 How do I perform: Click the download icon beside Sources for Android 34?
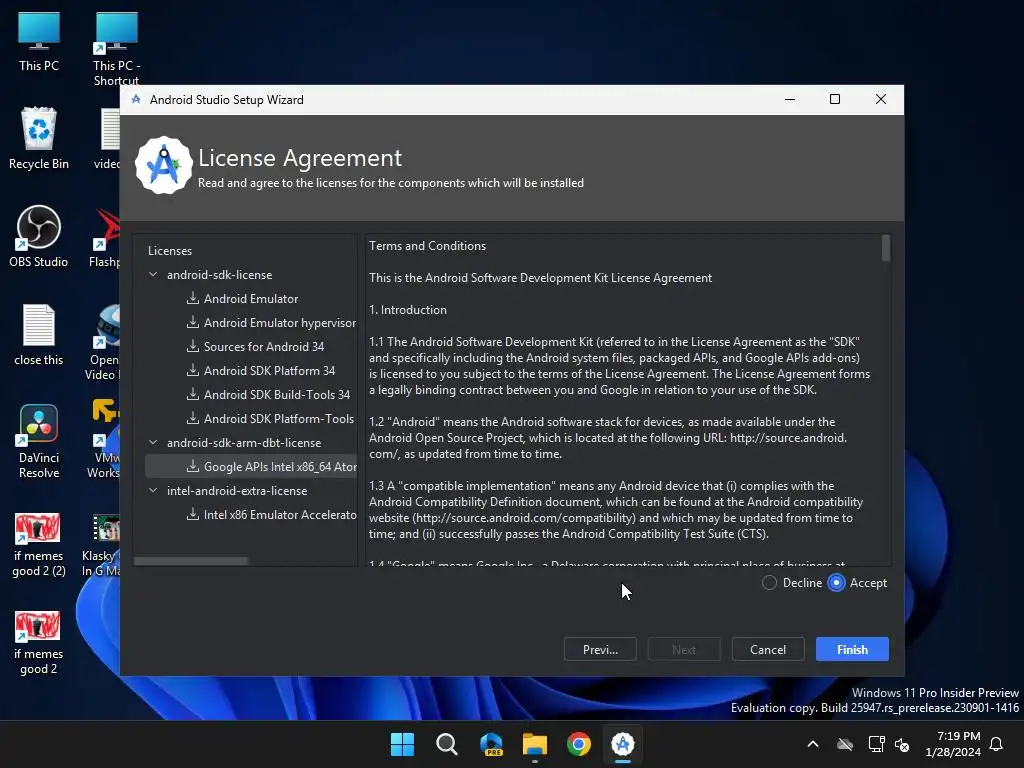pos(193,346)
